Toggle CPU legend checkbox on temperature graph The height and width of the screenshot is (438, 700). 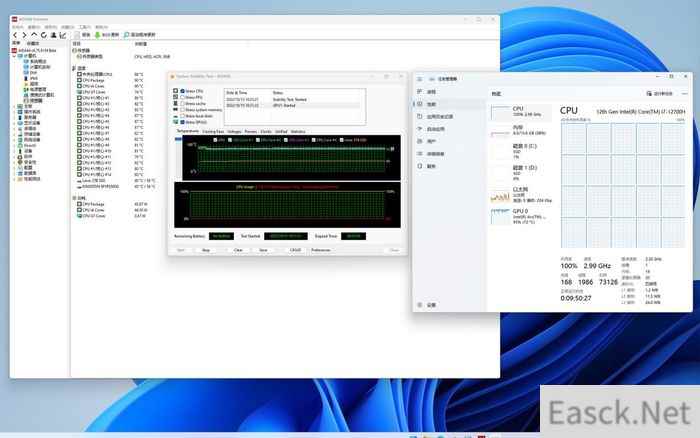215,140
